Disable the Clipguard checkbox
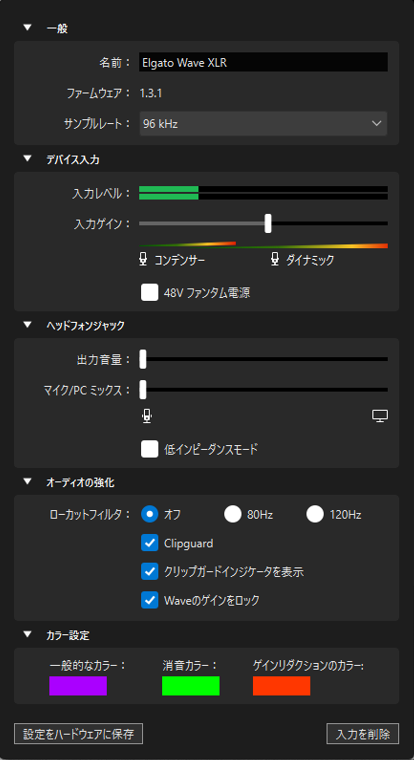The image size is (414, 760). pyautogui.click(x=150, y=543)
